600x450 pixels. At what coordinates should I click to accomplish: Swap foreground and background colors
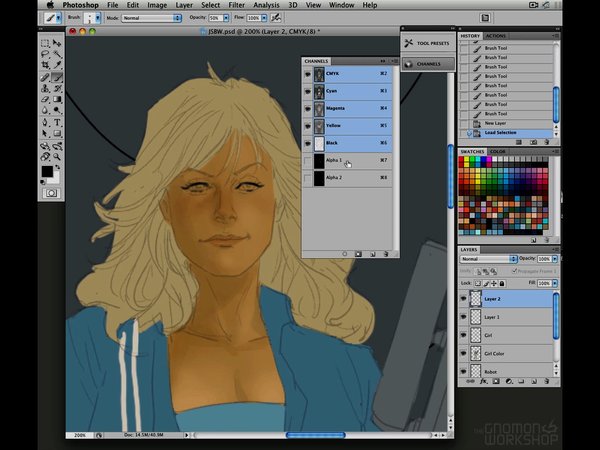pyautogui.click(x=58, y=167)
